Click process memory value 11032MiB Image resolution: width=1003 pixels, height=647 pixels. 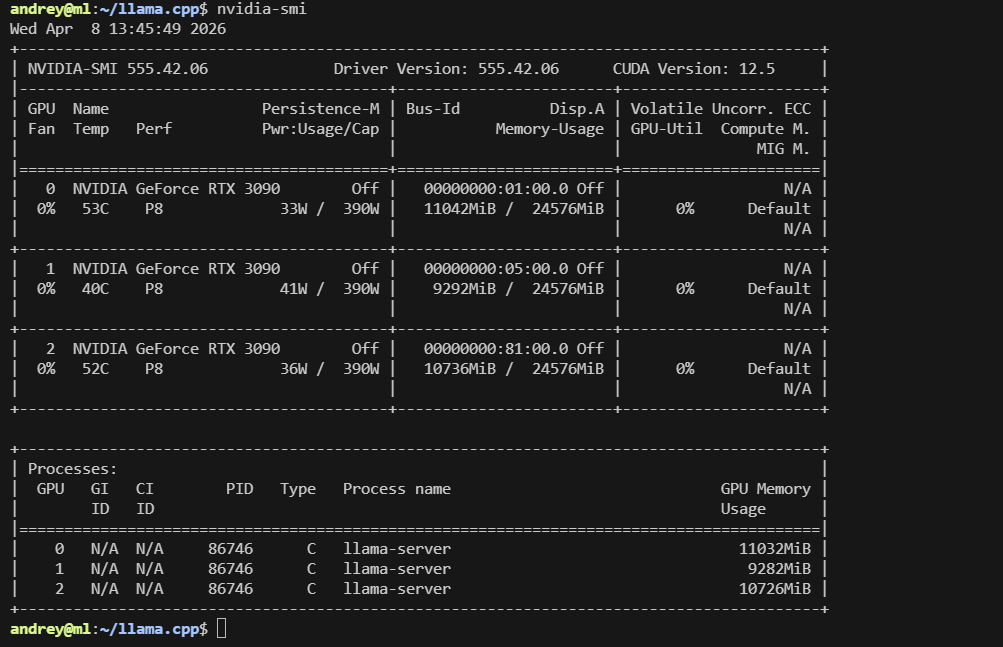pyautogui.click(x=775, y=549)
